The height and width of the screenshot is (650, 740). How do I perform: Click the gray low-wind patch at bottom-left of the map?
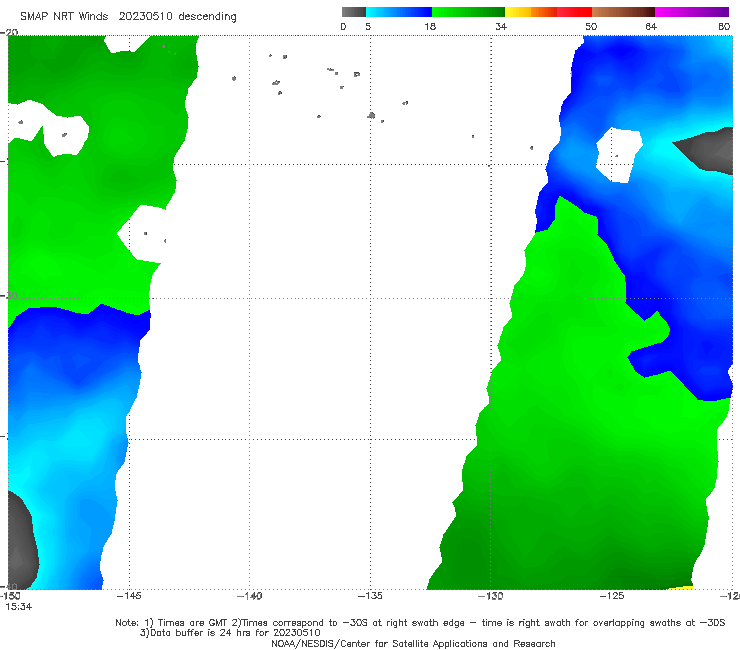(21, 543)
